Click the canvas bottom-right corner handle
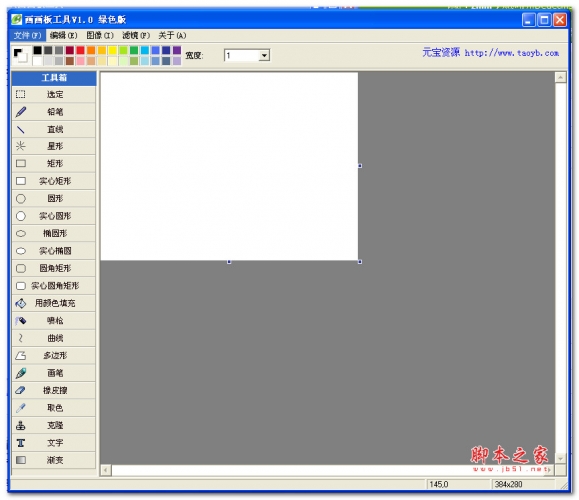579x500 pixels. (360, 262)
